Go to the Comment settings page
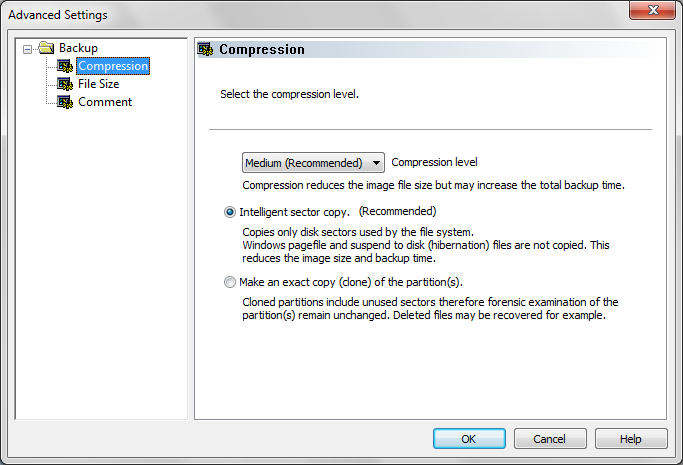The height and width of the screenshot is (465, 683). pos(105,102)
